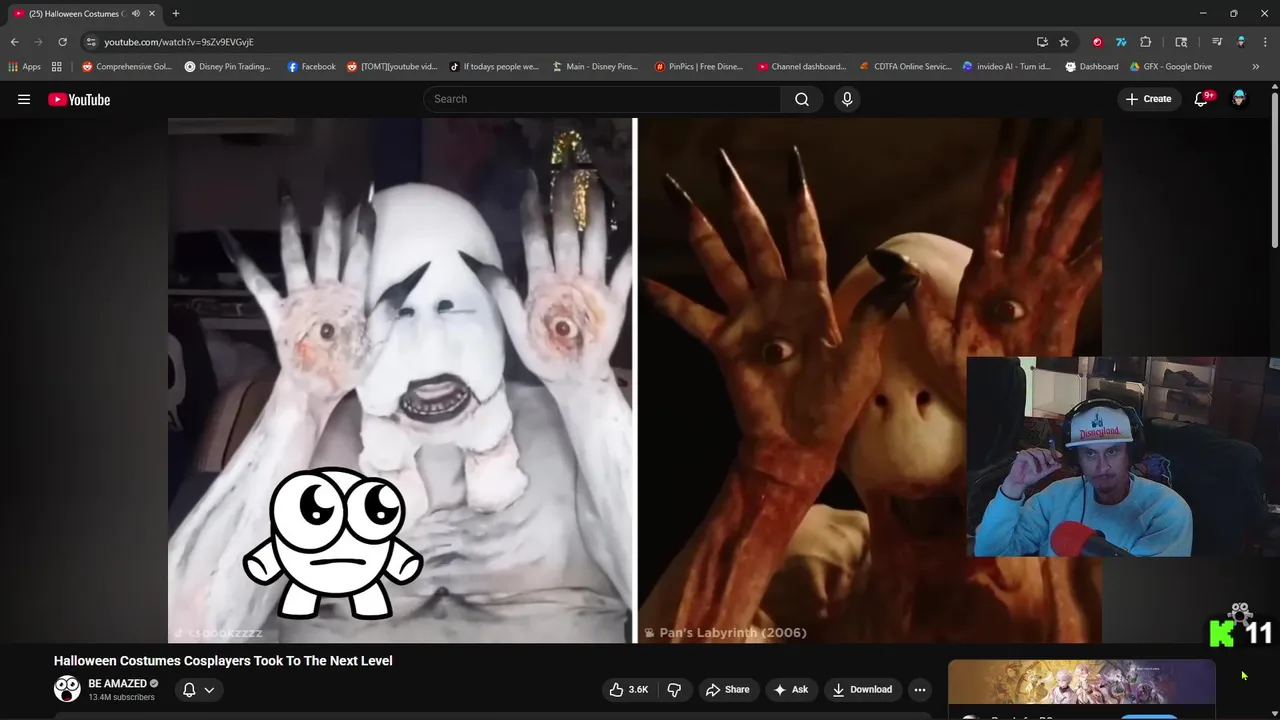The height and width of the screenshot is (720, 1280).
Task: Open Facebook bookmark
Action: [311, 67]
